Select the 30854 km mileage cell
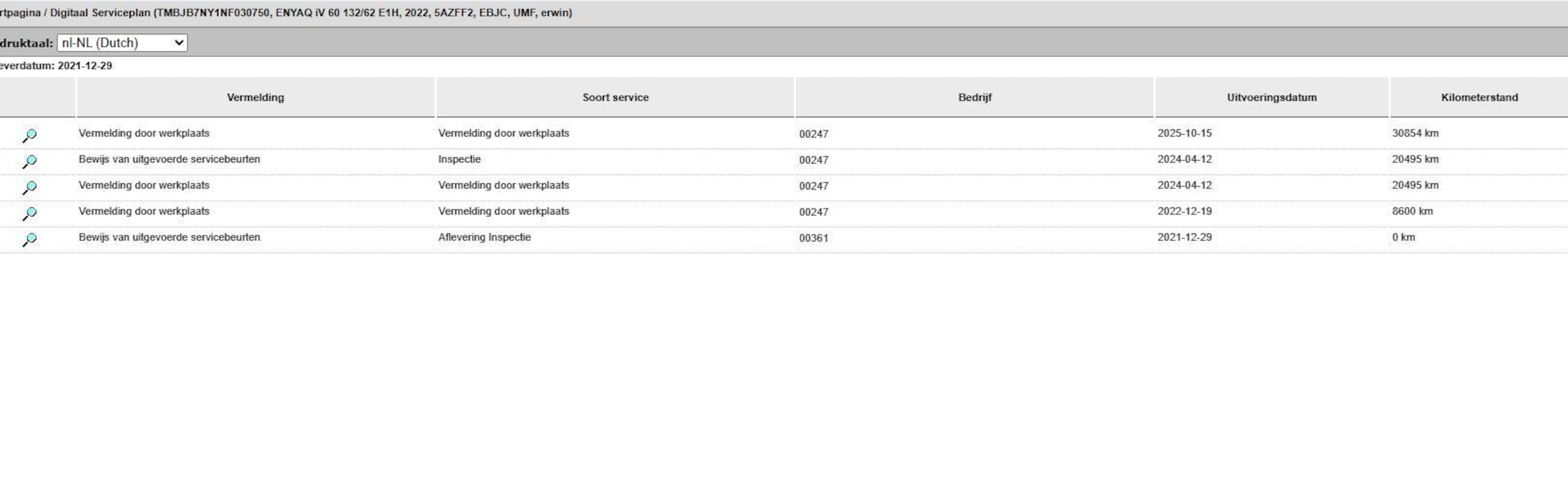 coord(1415,133)
